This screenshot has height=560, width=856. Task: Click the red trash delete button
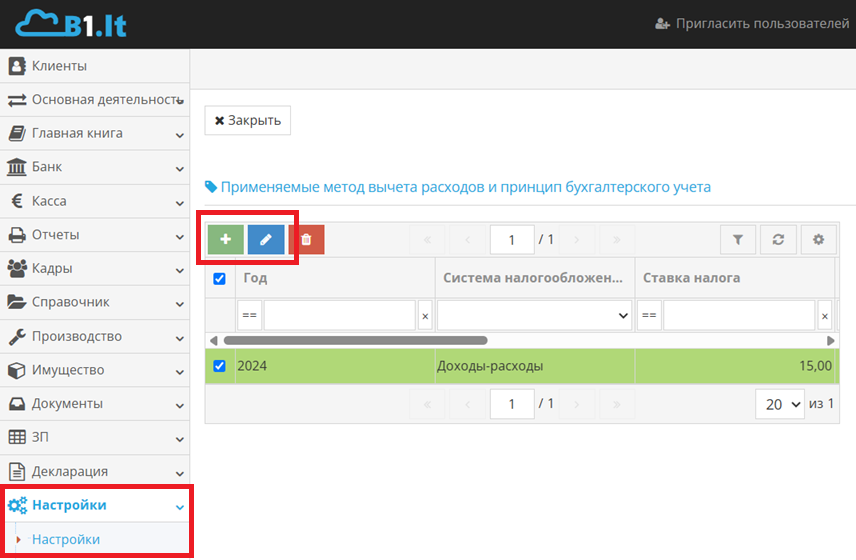306,239
